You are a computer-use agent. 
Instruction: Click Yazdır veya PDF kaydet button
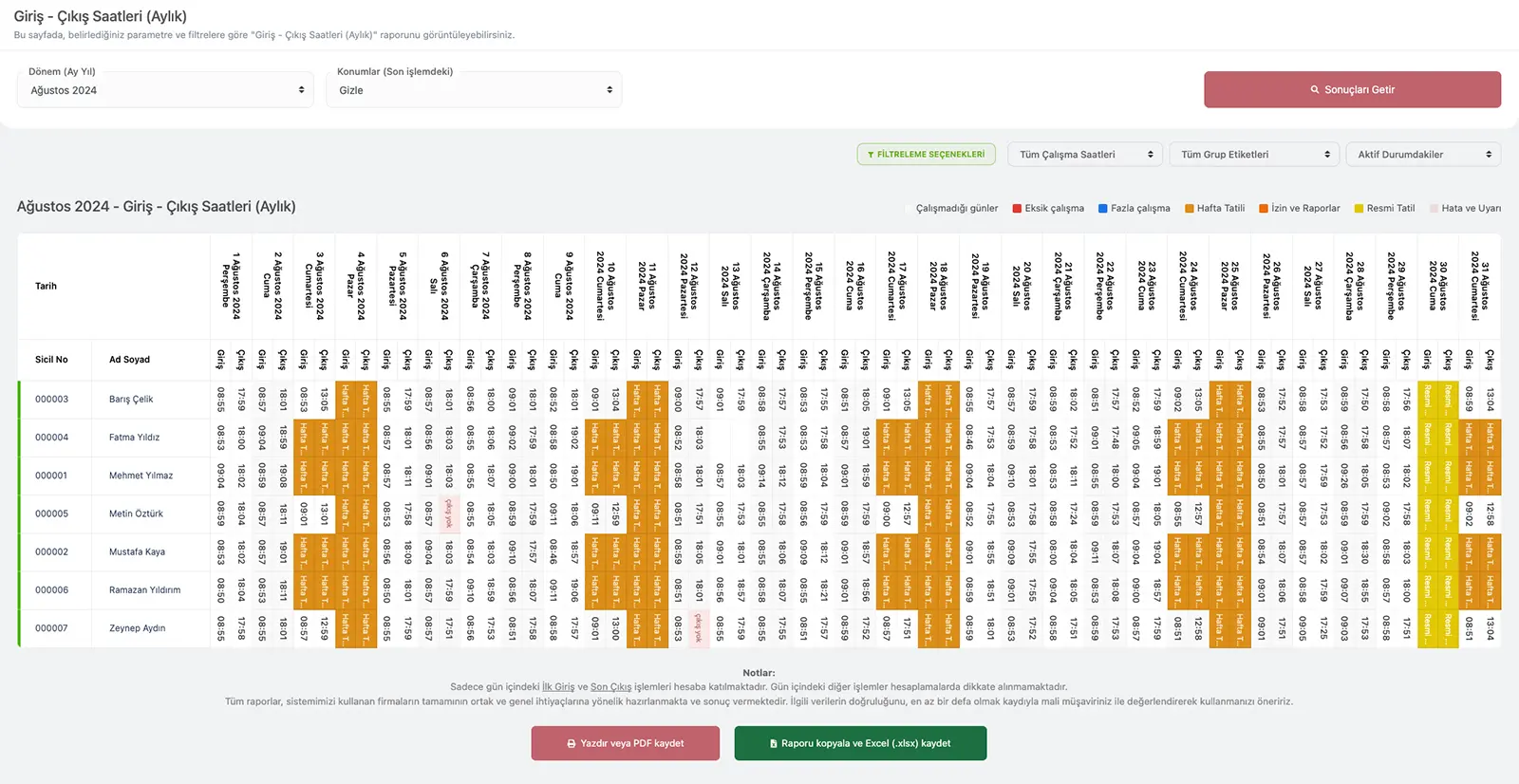(x=625, y=744)
